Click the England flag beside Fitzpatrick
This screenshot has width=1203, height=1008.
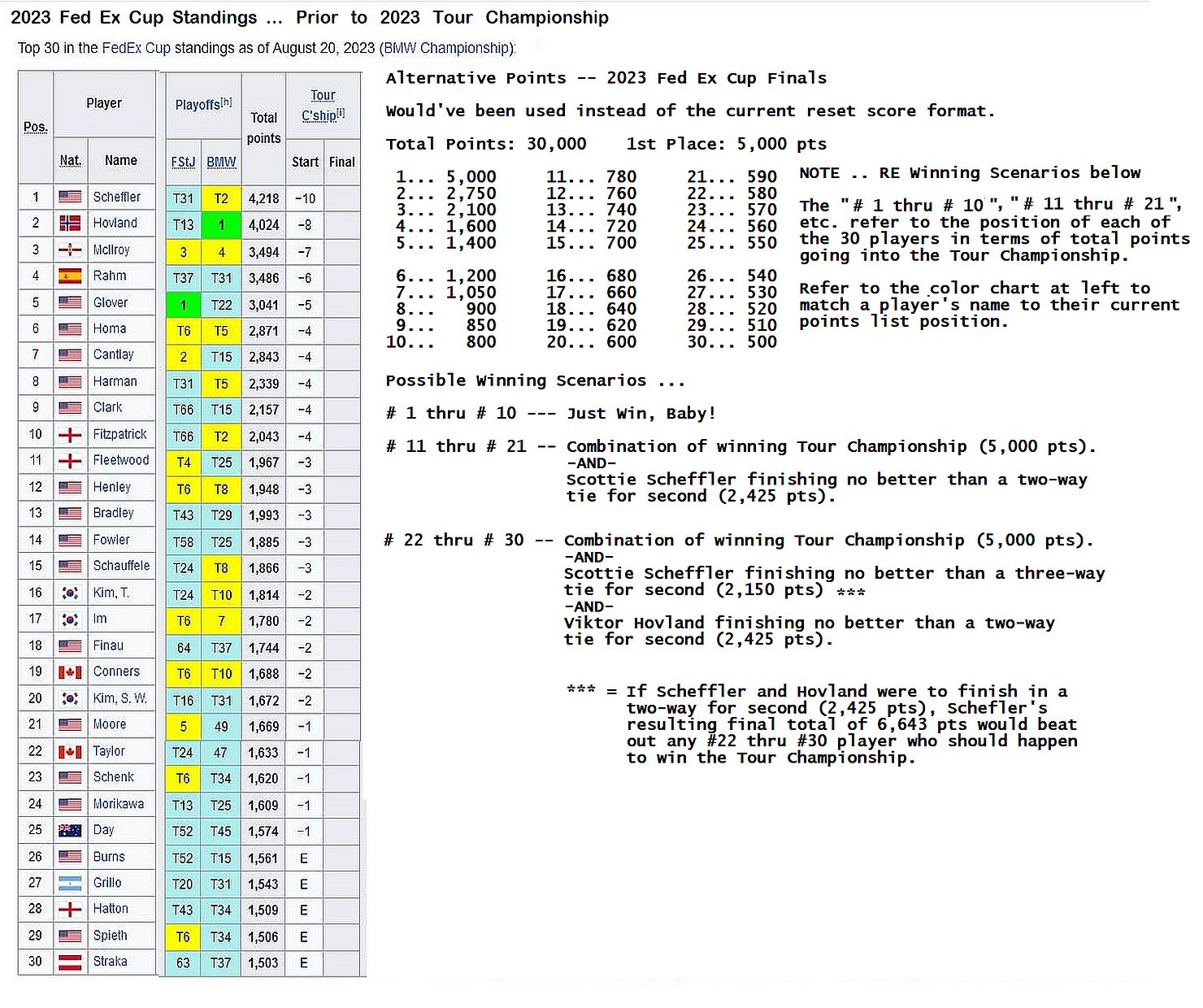pyautogui.click(x=70, y=435)
